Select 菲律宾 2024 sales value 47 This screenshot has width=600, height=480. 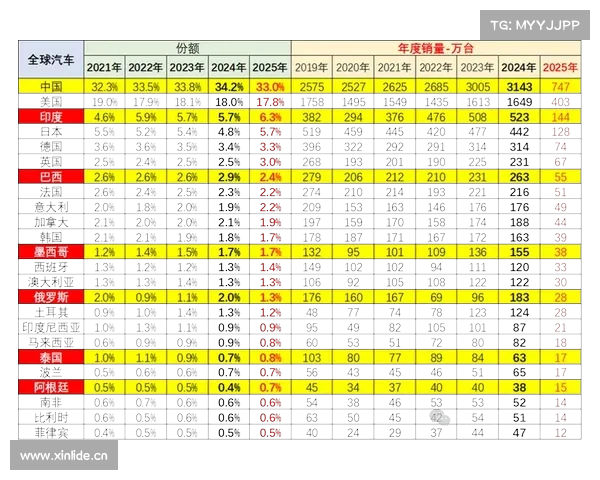tap(519, 433)
